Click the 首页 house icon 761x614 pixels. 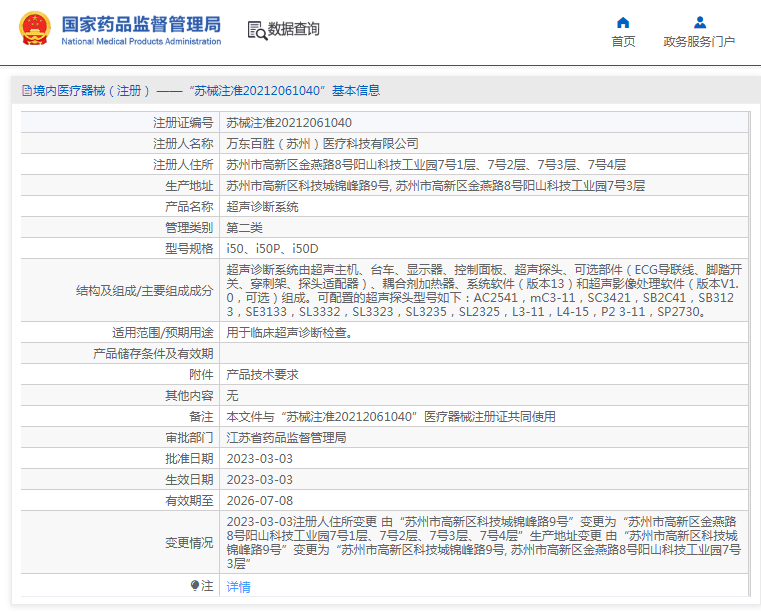[623, 22]
